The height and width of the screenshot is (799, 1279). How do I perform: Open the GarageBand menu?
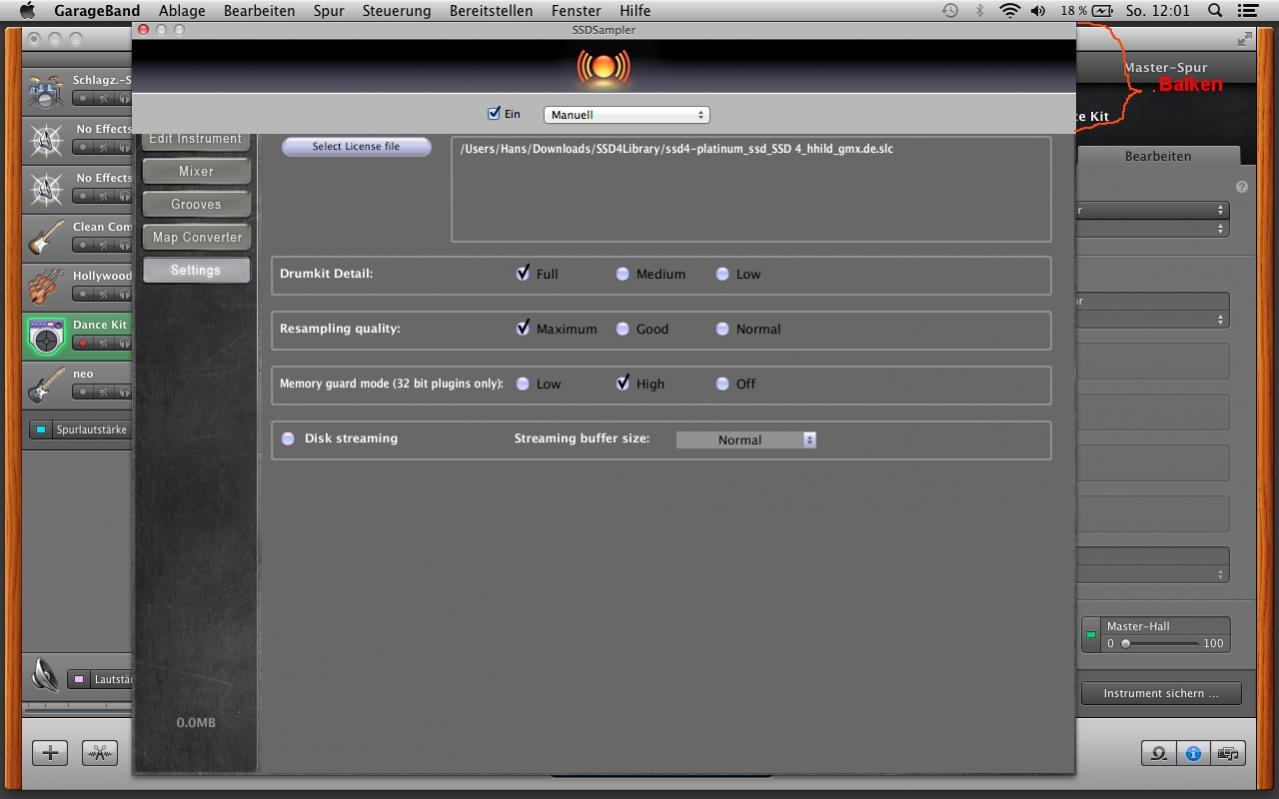click(x=96, y=11)
